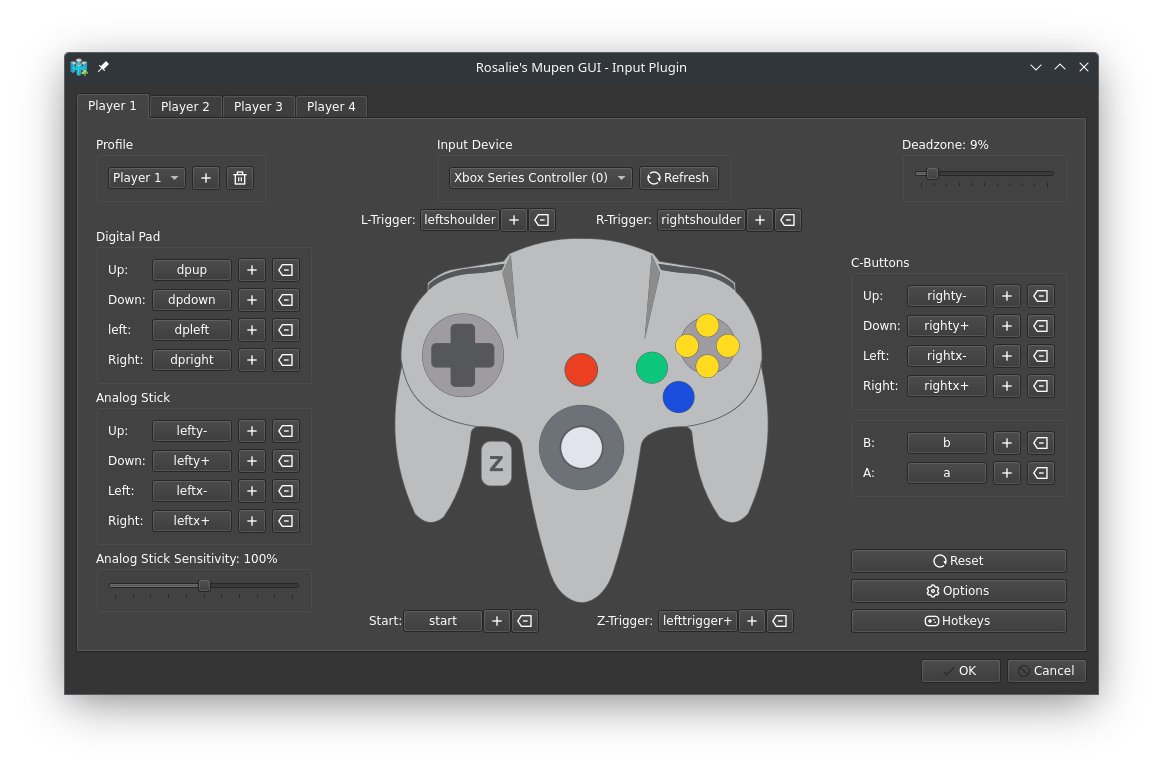Clear the C-Buttons Right mapping

coord(1041,386)
